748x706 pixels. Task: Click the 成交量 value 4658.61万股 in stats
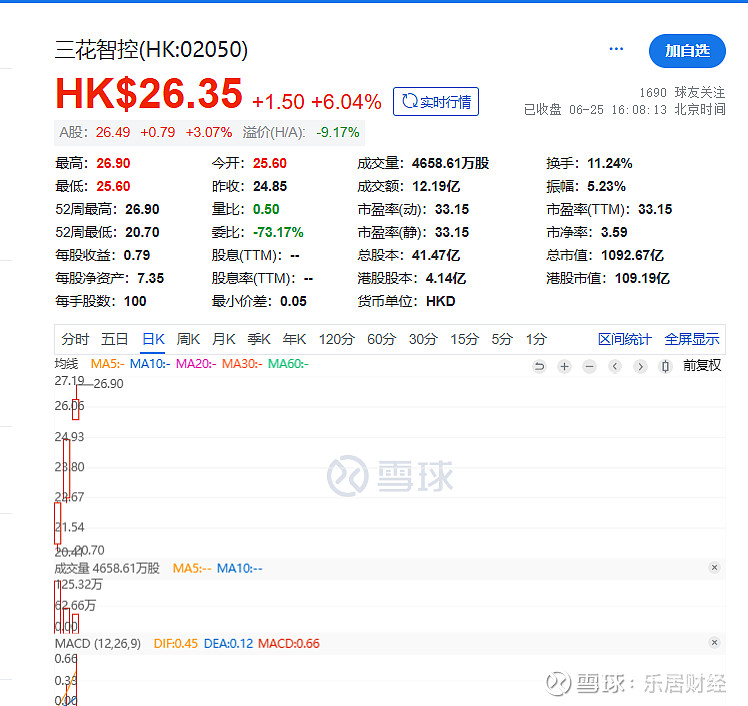pyautogui.click(x=450, y=163)
